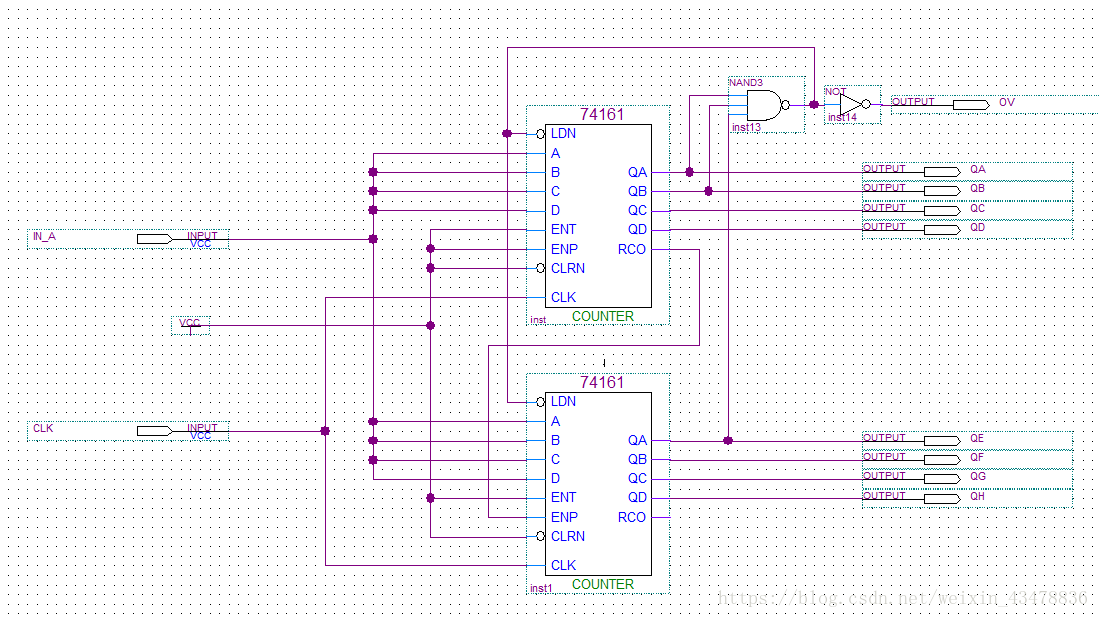Click the CLK port on counter inst
This screenshot has width=1099, height=618.
[x=563, y=297]
